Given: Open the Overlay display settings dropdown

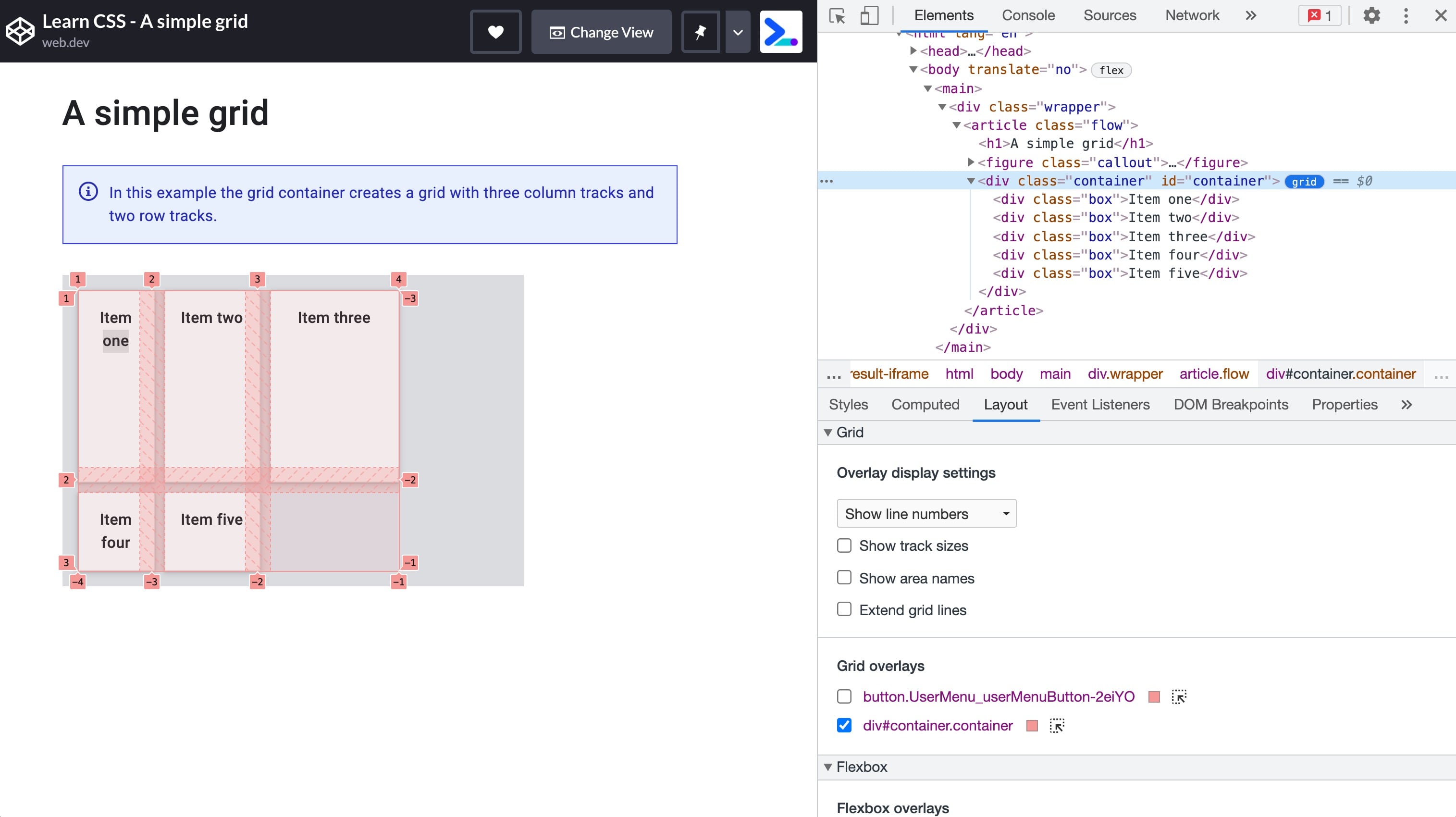Looking at the screenshot, I should tap(925, 513).
